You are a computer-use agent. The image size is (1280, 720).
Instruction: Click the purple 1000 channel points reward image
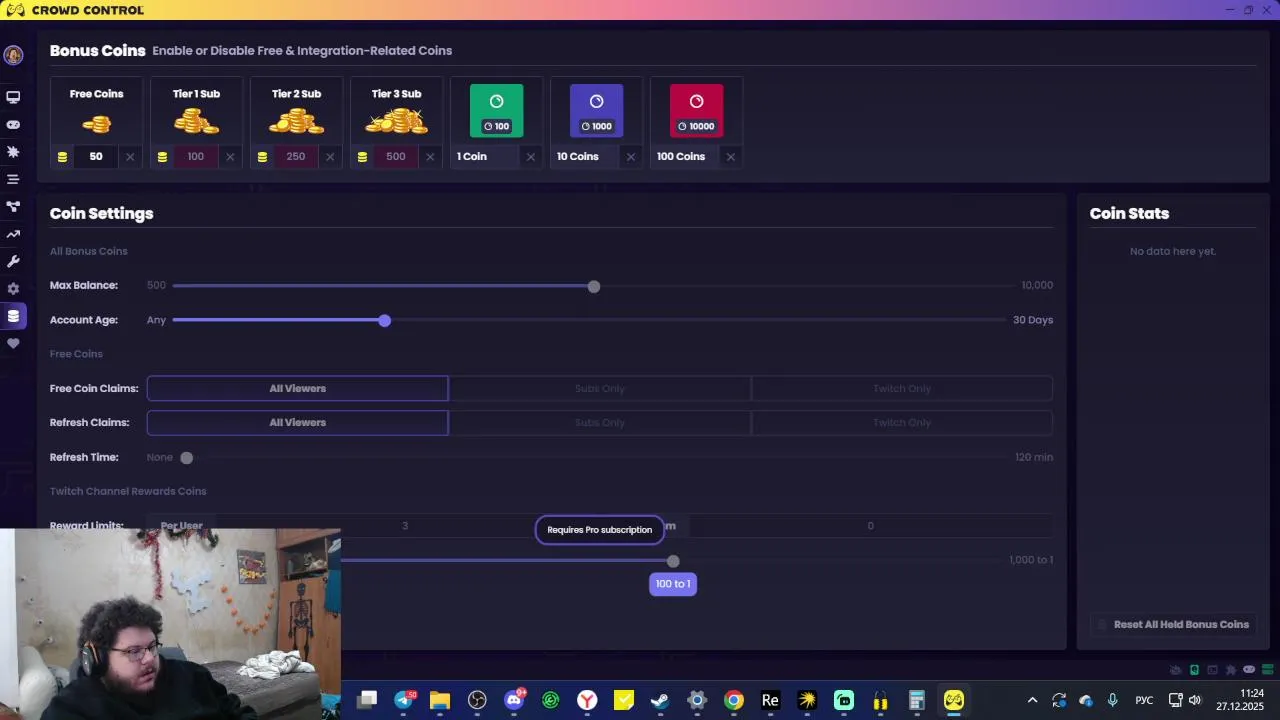596,111
